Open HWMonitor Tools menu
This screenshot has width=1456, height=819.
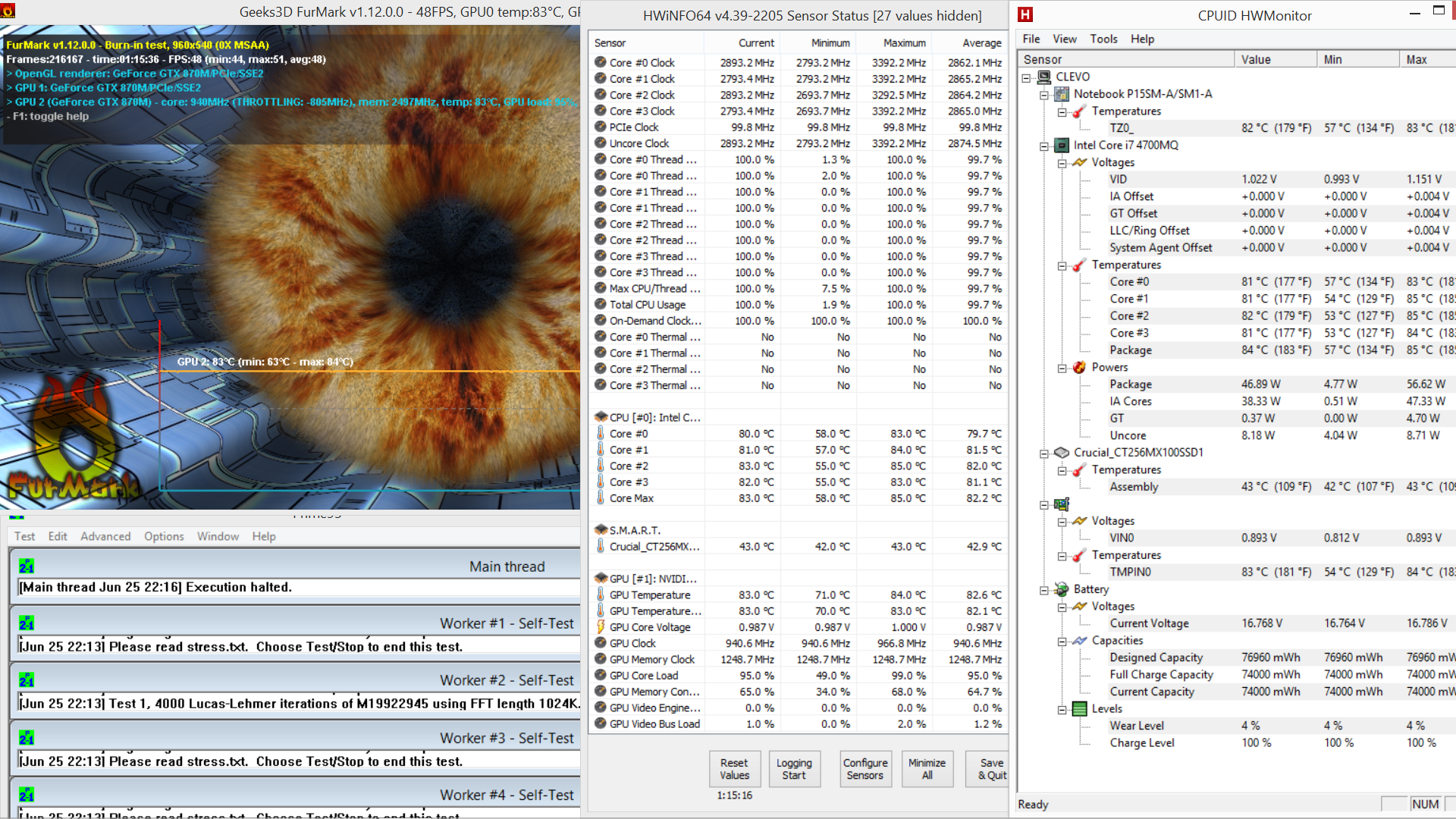point(1103,39)
